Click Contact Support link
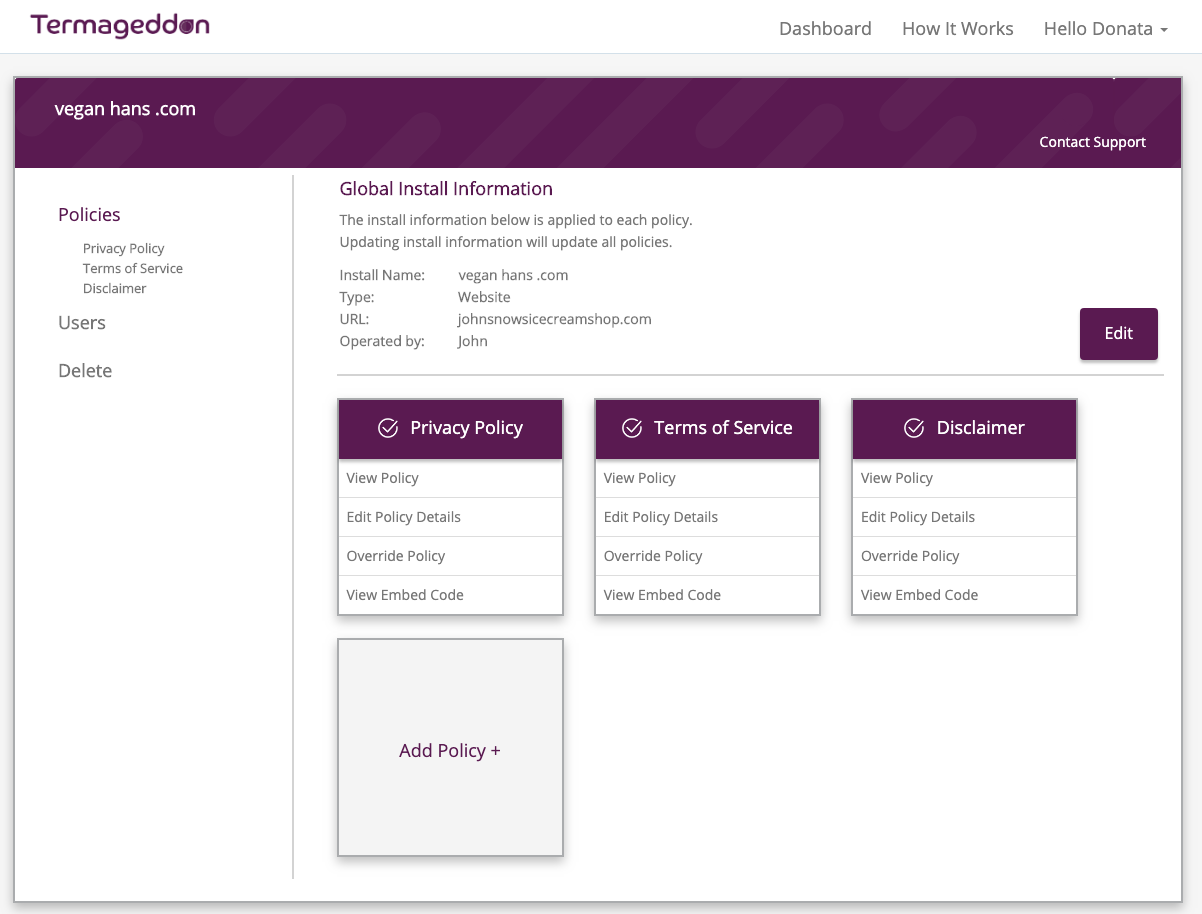Screen dimensions: 1202x914 tap(1092, 142)
